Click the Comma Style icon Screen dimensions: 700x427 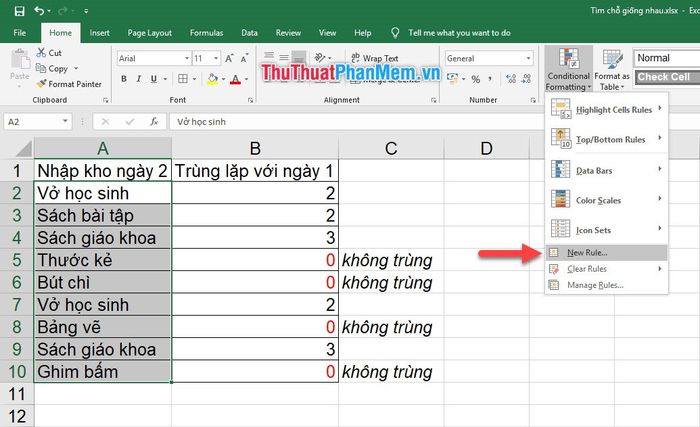pyautogui.click(x=490, y=79)
